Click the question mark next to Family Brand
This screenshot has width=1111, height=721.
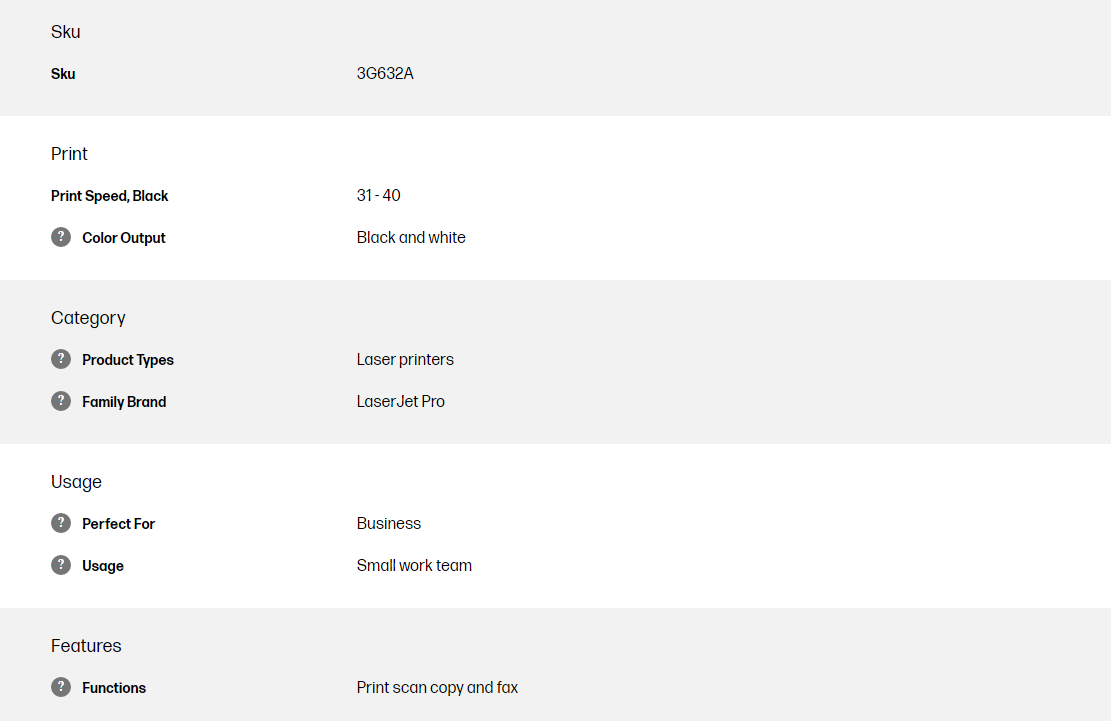[x=61, y=401]
